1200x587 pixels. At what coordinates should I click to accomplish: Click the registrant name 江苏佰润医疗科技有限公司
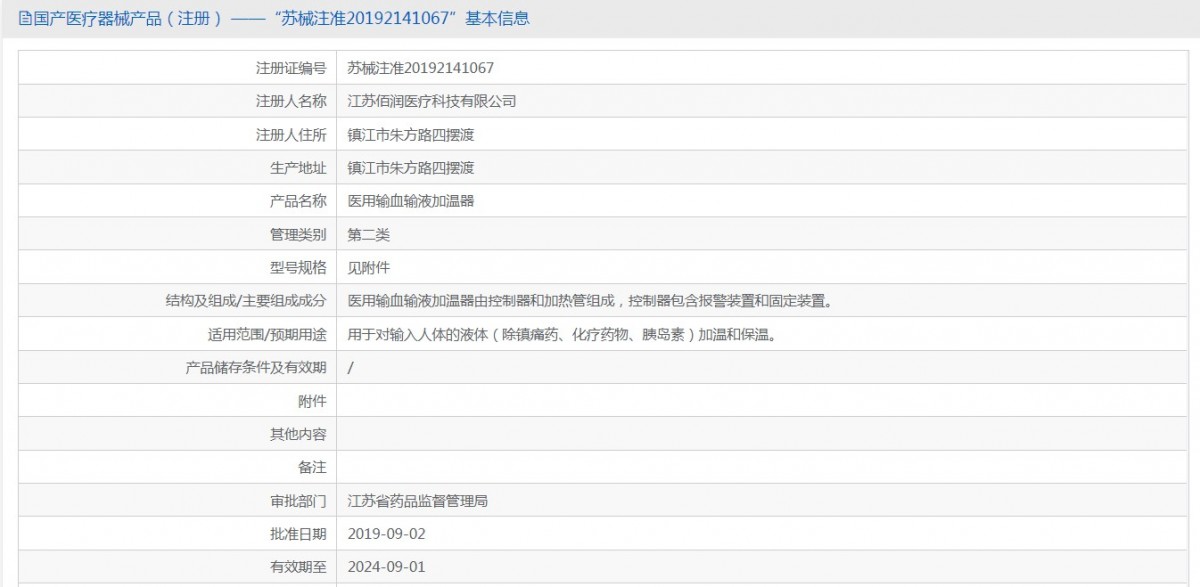431,101
